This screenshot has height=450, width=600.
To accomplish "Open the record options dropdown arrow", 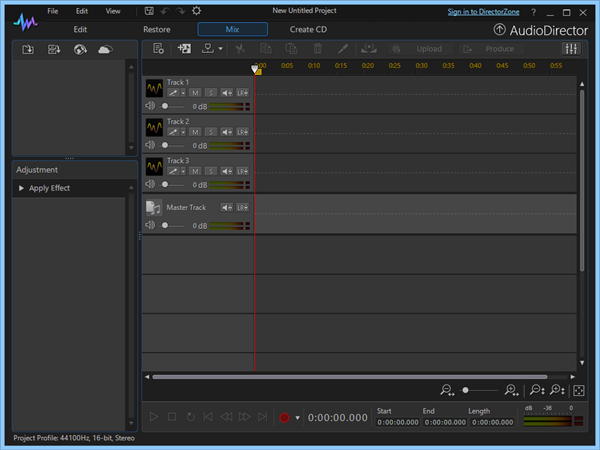I will coord(297,417).
